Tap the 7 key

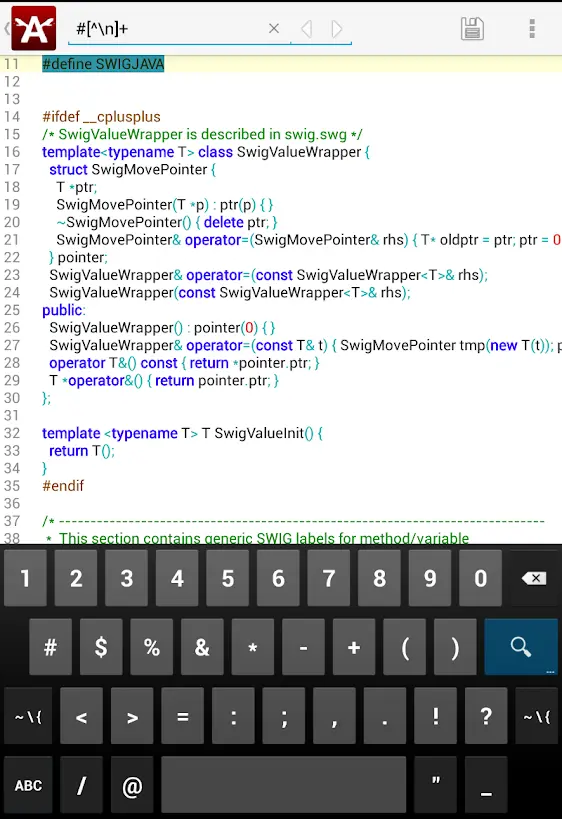(329, 578)
